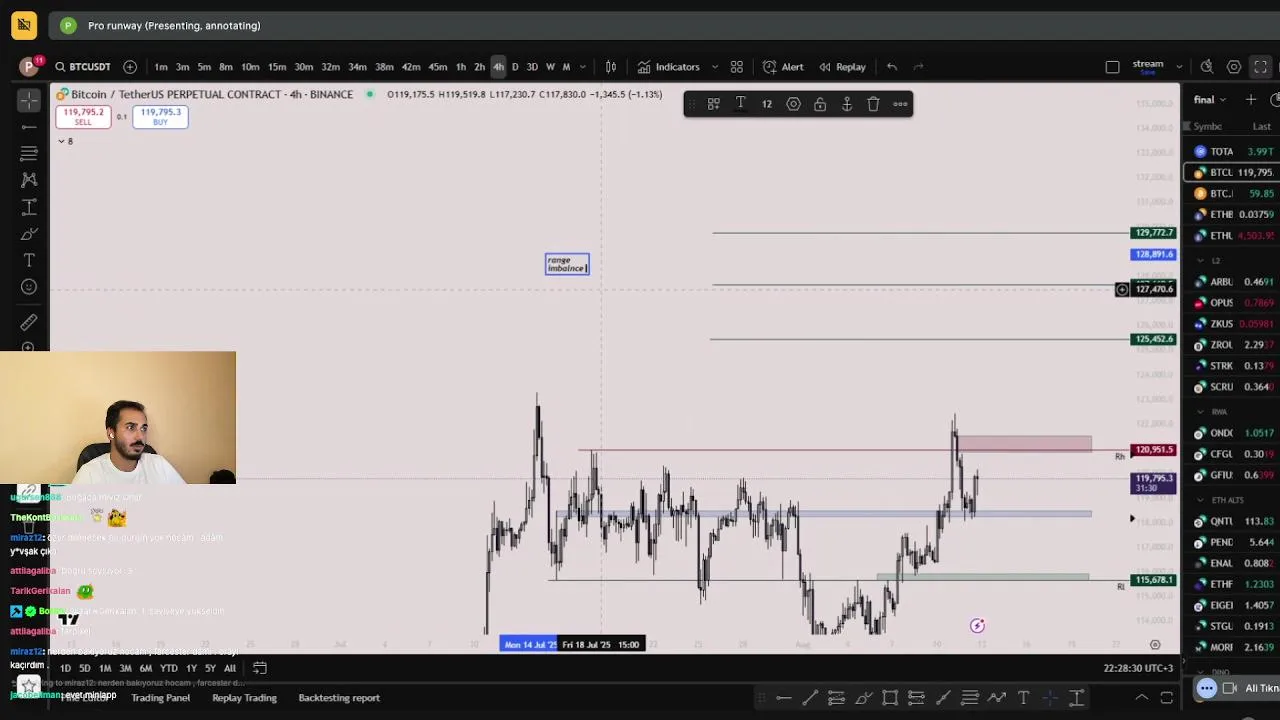Open the Backtesting report tab

click(339, 698)
